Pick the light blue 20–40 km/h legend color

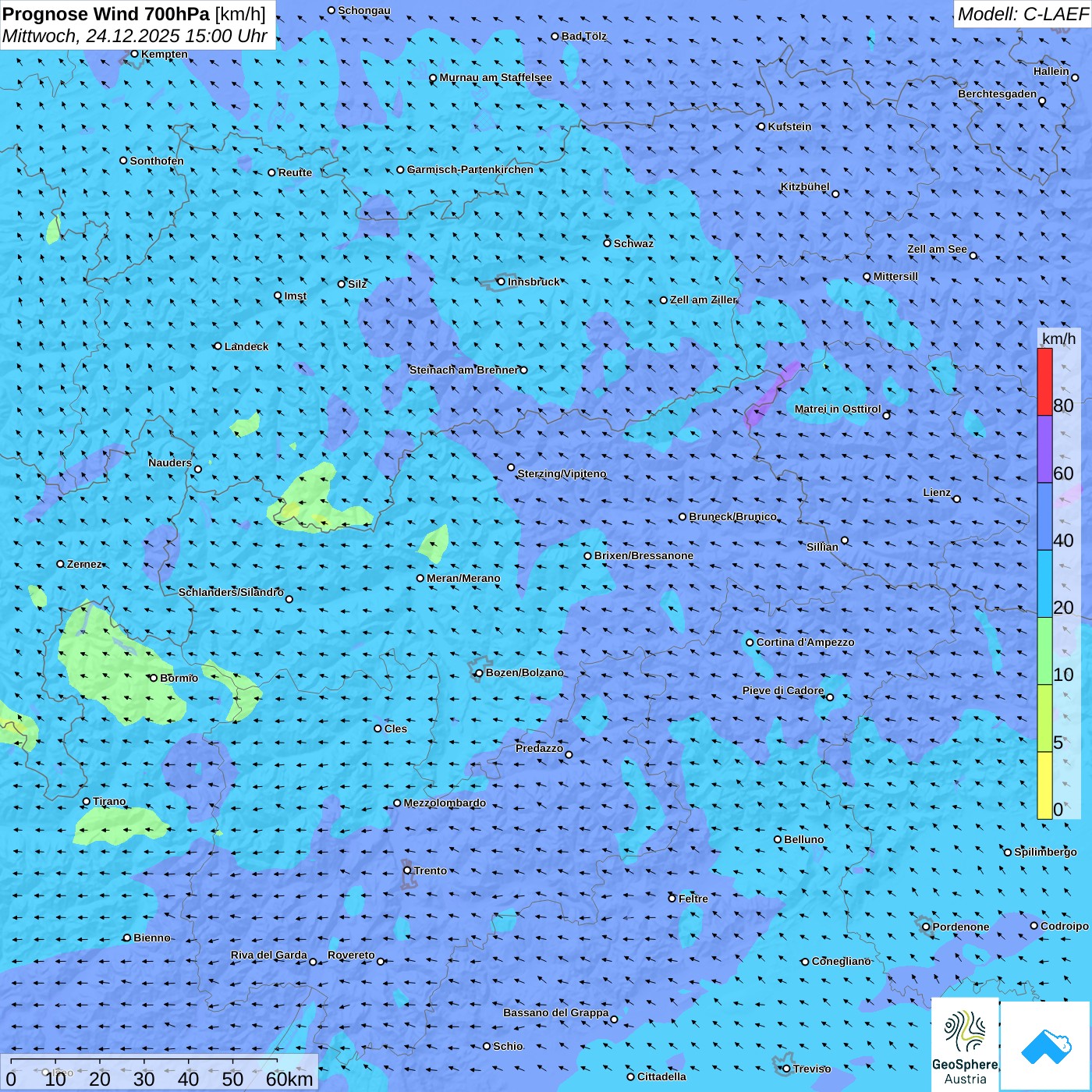(1044, 584)
